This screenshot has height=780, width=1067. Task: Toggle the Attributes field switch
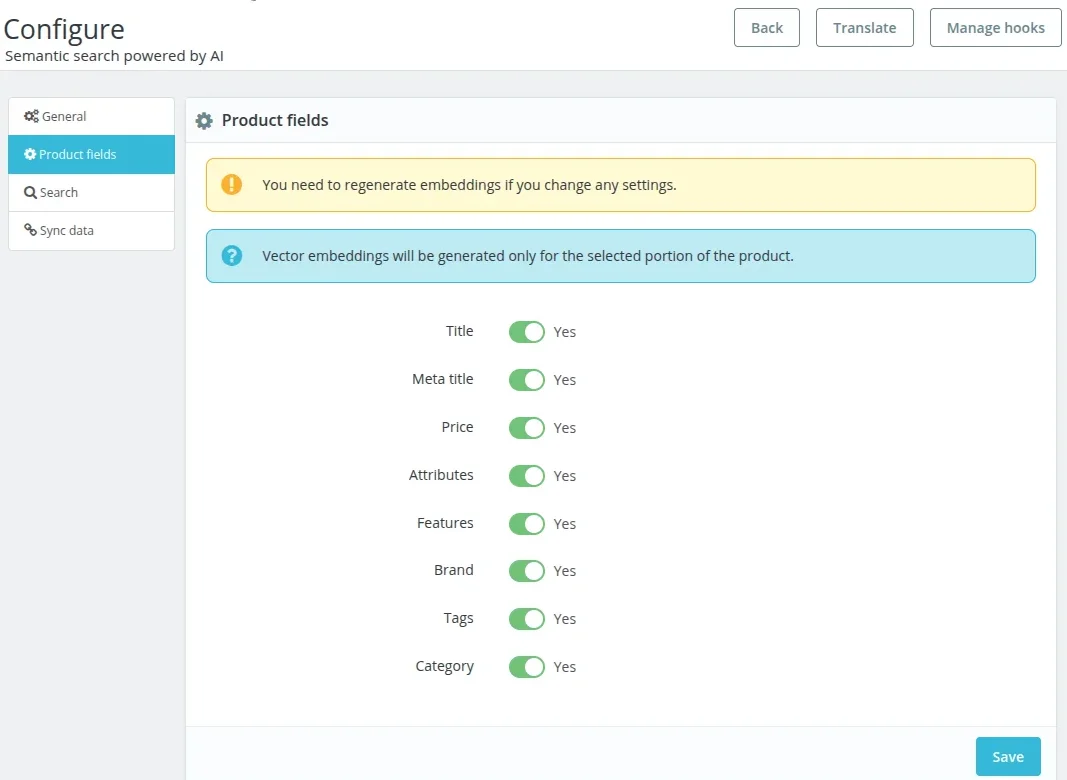[526, 476]
